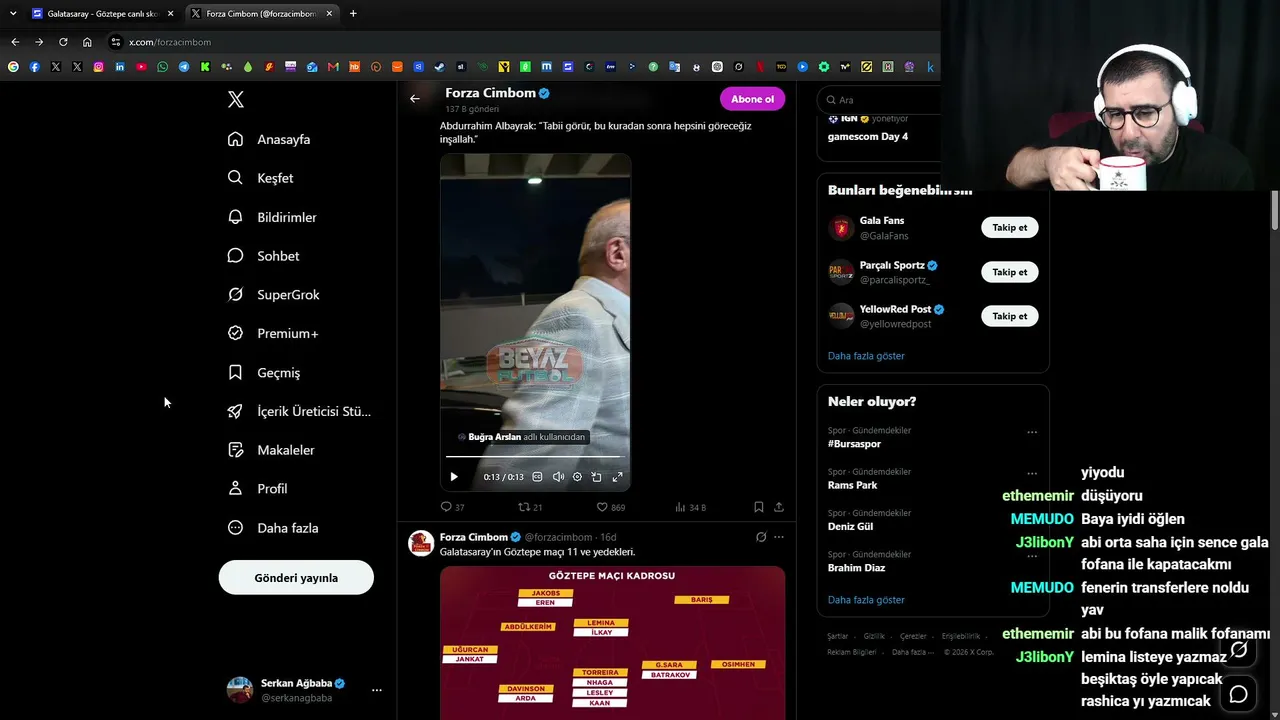
Task: Open video settings gear in the player
Action: (x=577, y=477)
